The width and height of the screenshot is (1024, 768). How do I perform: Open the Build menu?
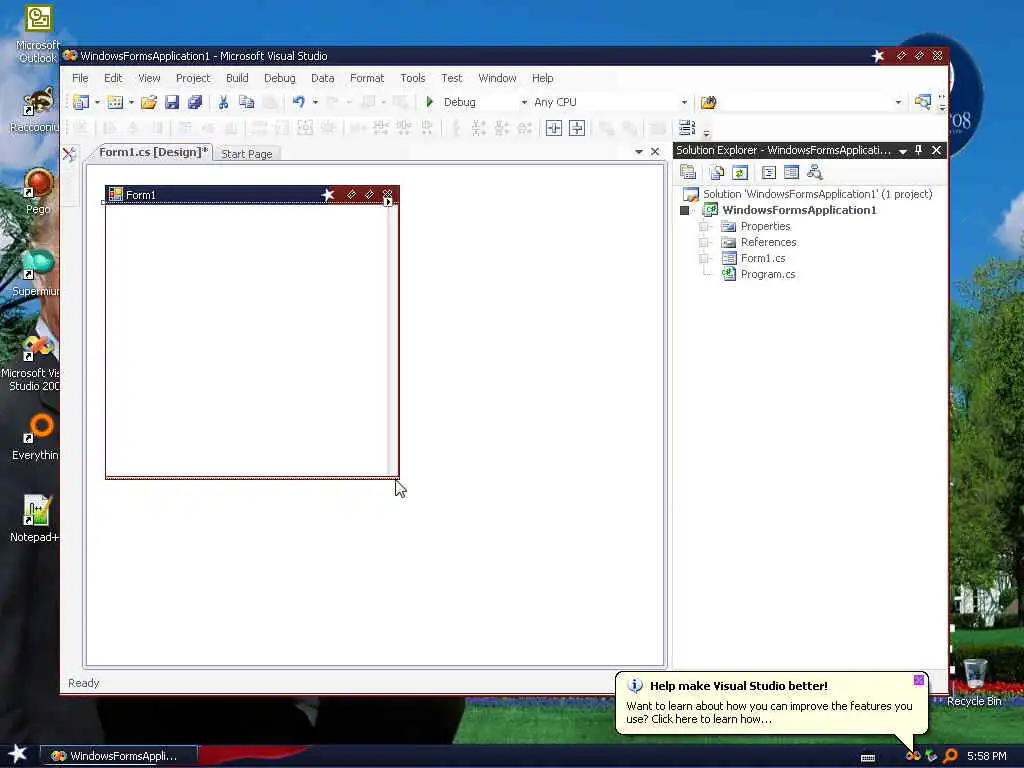pyautogui.click(x=237, y=78)
